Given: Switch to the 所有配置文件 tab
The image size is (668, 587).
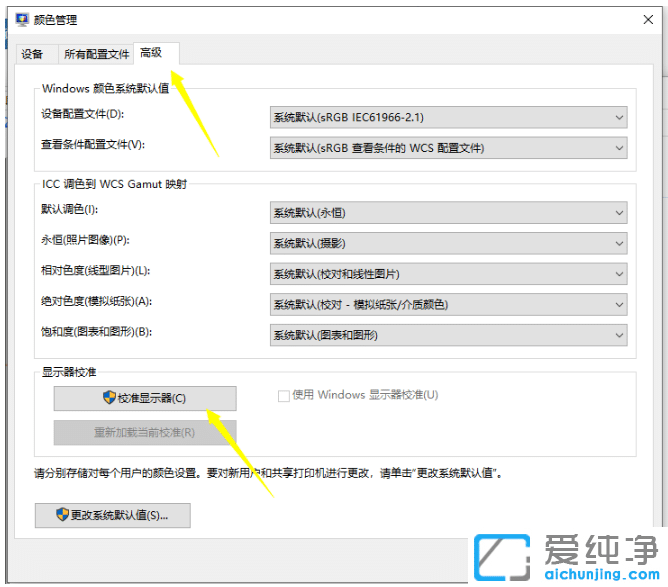Looking at the screenshot, I should tap(96, 54).
